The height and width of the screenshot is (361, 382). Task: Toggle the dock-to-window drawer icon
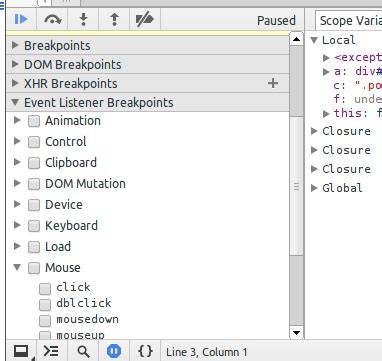click(21, 351)
